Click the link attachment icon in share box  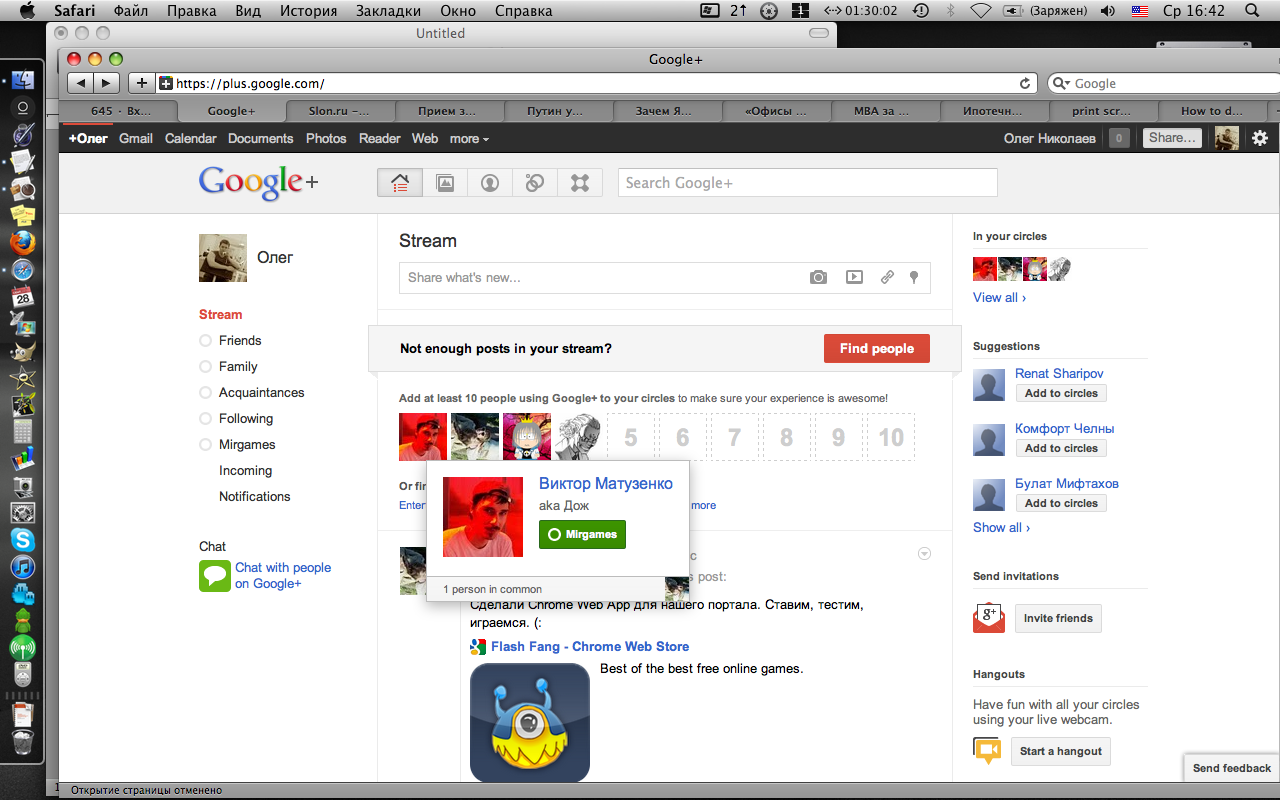887,278
